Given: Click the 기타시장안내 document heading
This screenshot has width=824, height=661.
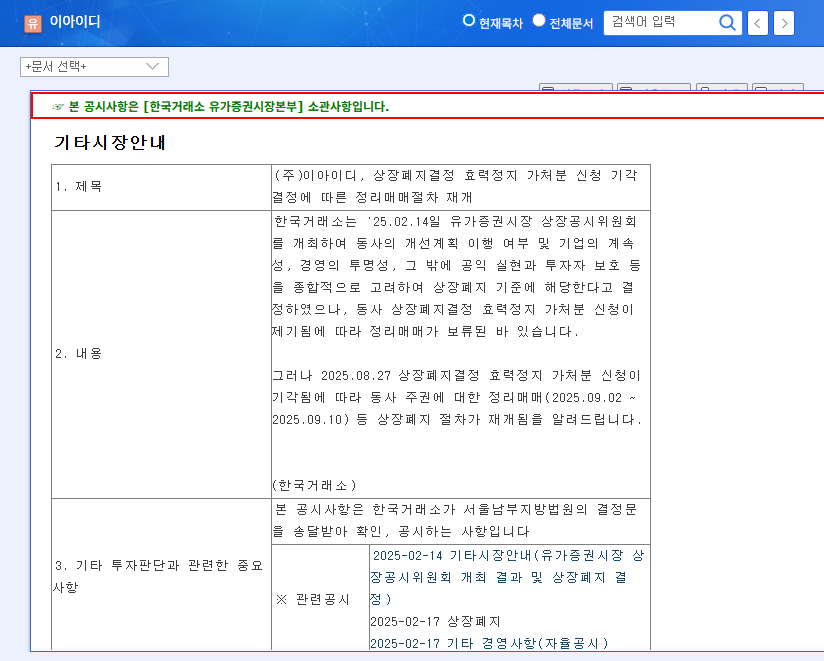Looking at the screenshot, I should 110,142.
